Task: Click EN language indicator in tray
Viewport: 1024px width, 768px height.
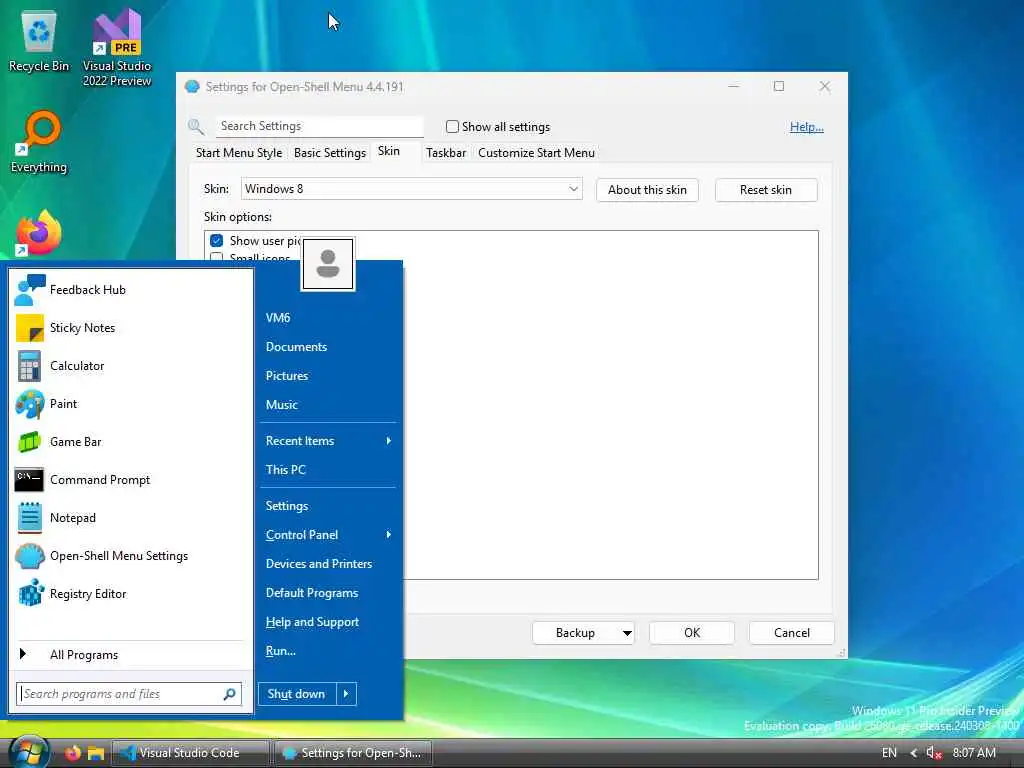Action: (889, 753)
